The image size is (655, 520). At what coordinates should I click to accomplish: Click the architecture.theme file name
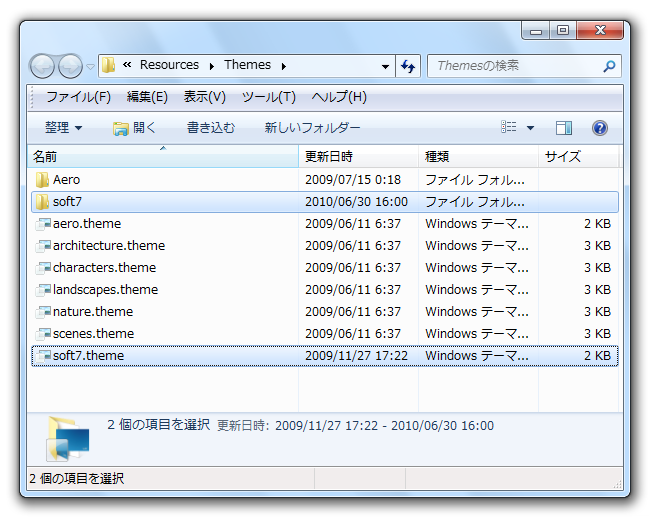pos(109,246)
